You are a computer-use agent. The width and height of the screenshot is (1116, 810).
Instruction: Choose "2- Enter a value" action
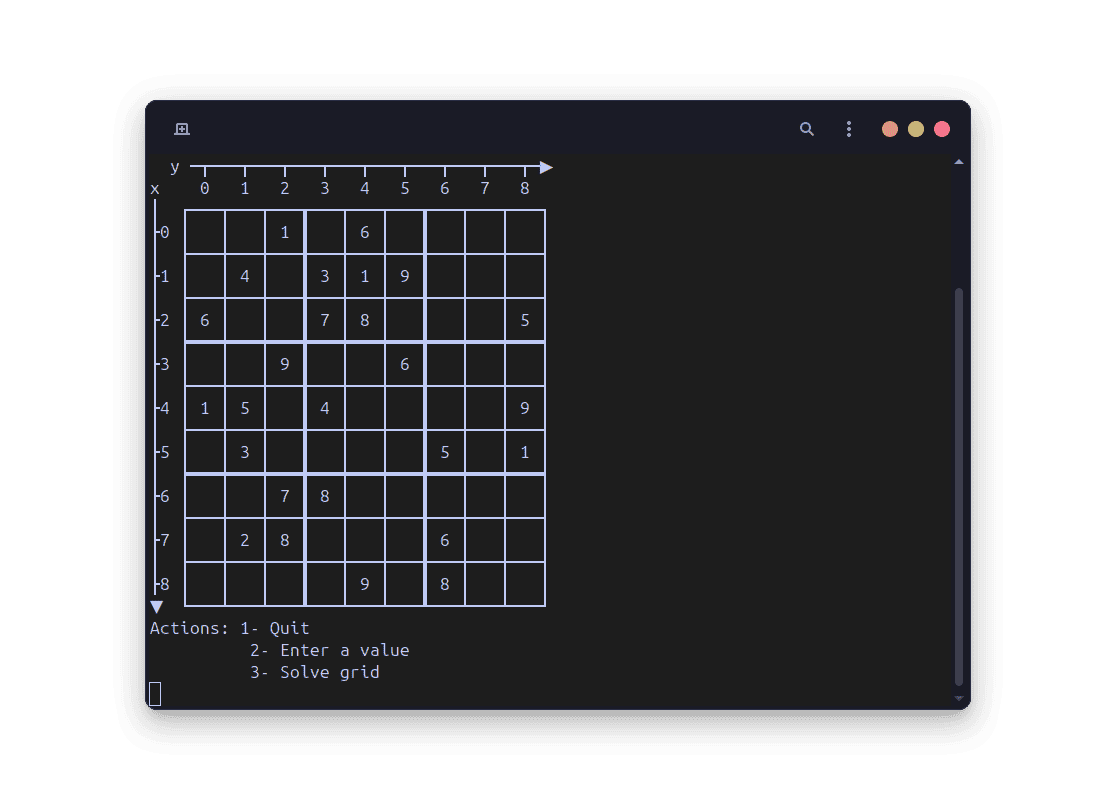330,650
